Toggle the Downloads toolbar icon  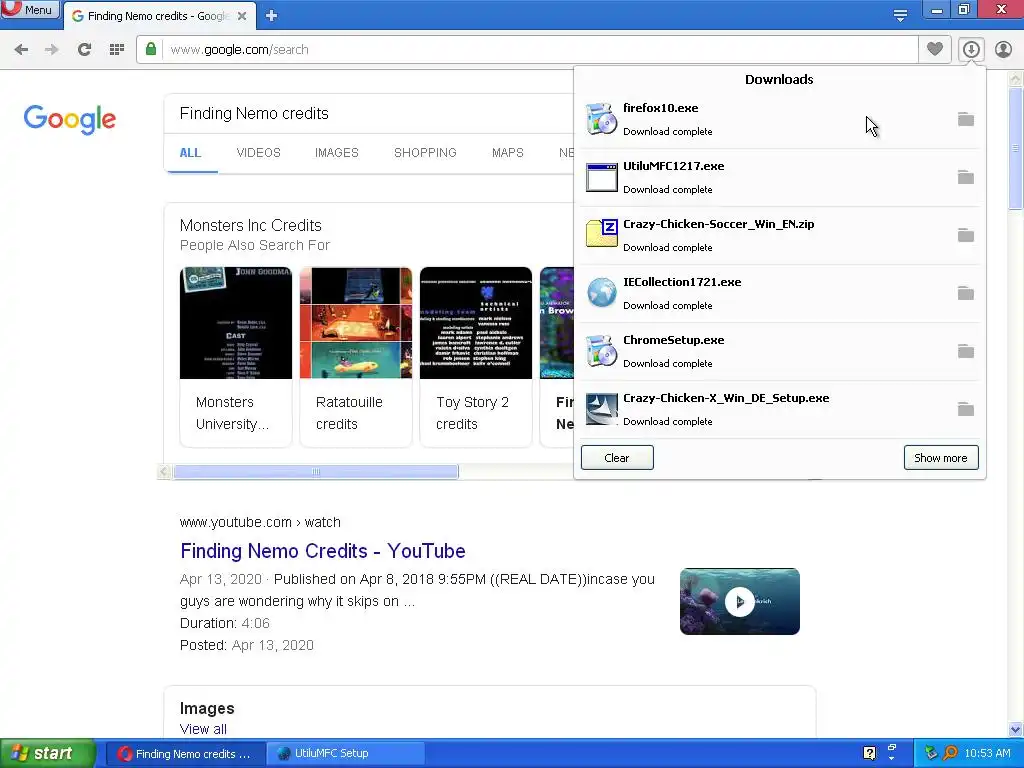click(x=971, y=49)
